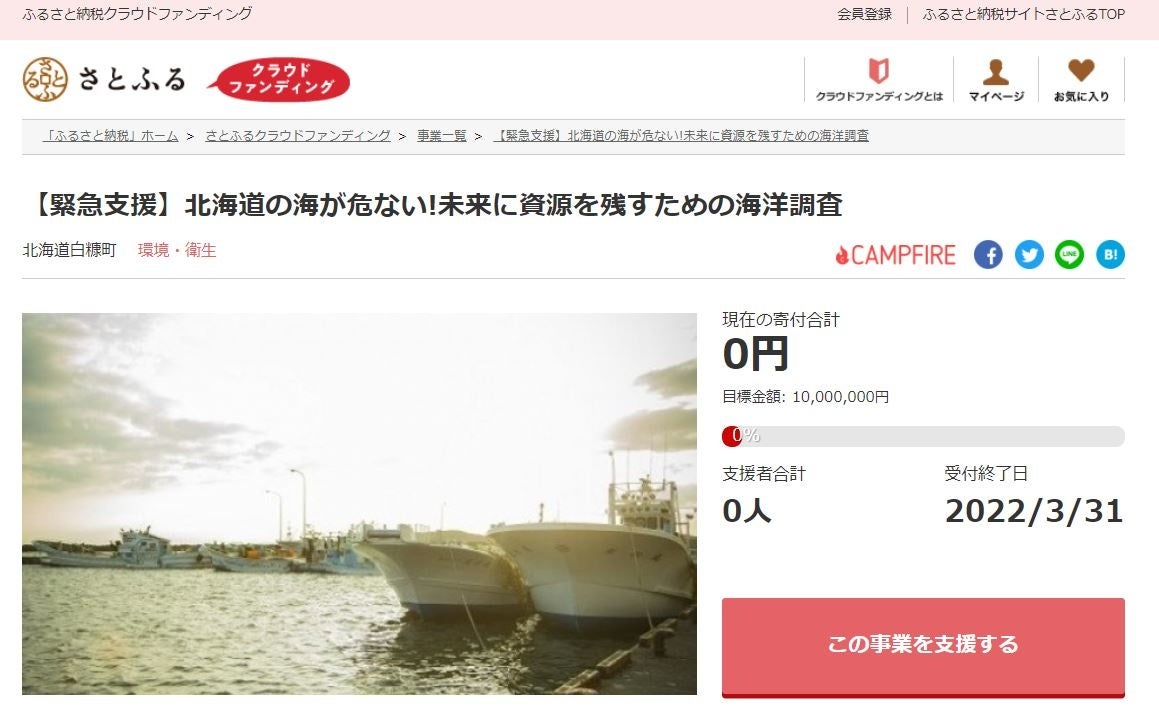Bookmark with Hatena B! icon
Image resolution: width=1159 pixels, height=717 pixels.
pos(1110,255)
